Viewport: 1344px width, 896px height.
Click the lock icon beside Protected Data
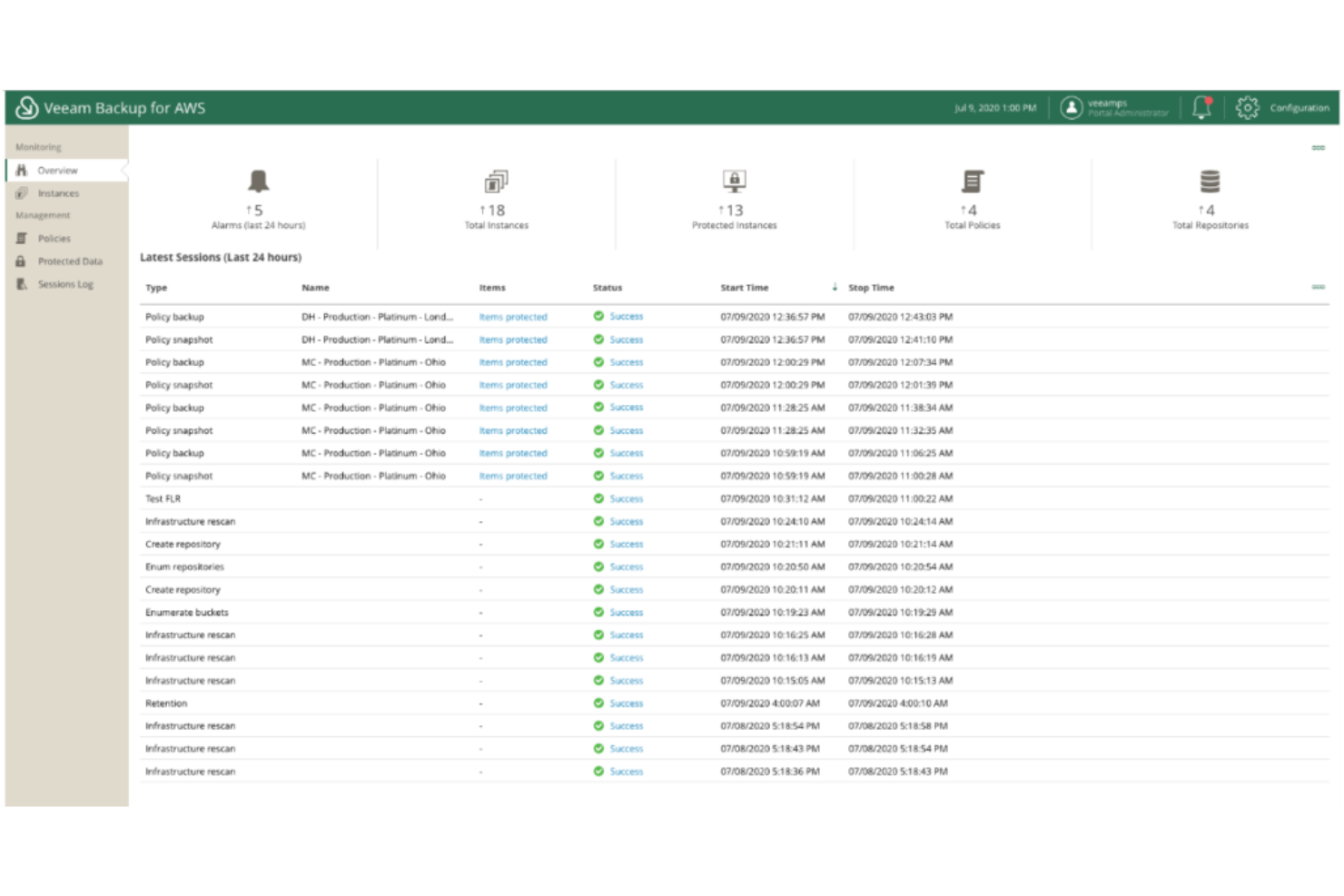(22, 261)
